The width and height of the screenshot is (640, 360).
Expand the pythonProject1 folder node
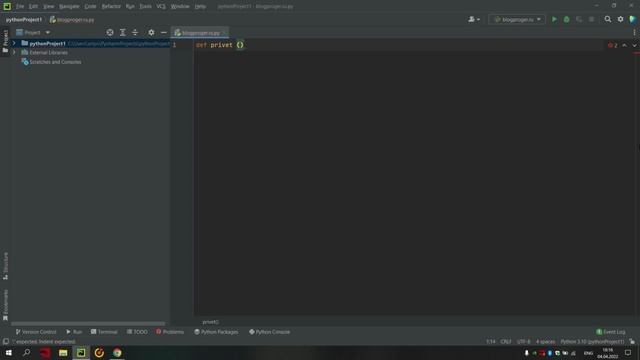(14, 43)
